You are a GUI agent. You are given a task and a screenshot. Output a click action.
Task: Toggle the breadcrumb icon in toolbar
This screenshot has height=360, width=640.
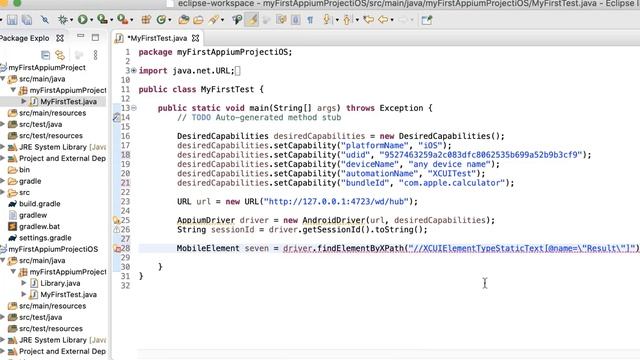[x=237, y=20]
